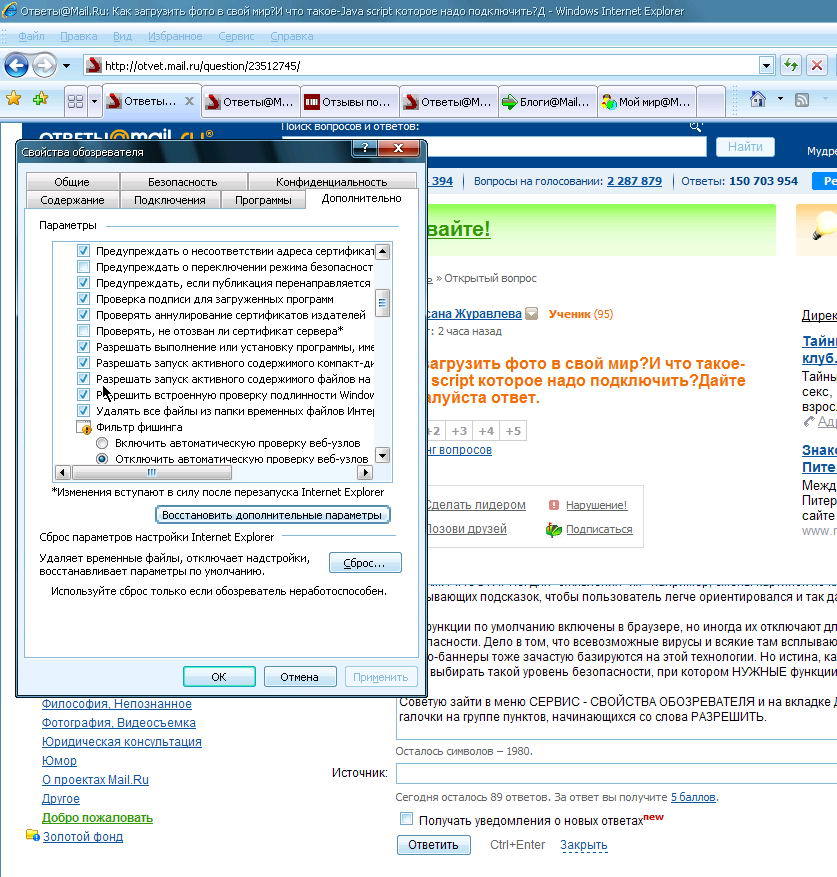Toggle Предупреждать, если публикация перенаправляется checkbox
The image size is (837, 877).
[x=83, y=283]
